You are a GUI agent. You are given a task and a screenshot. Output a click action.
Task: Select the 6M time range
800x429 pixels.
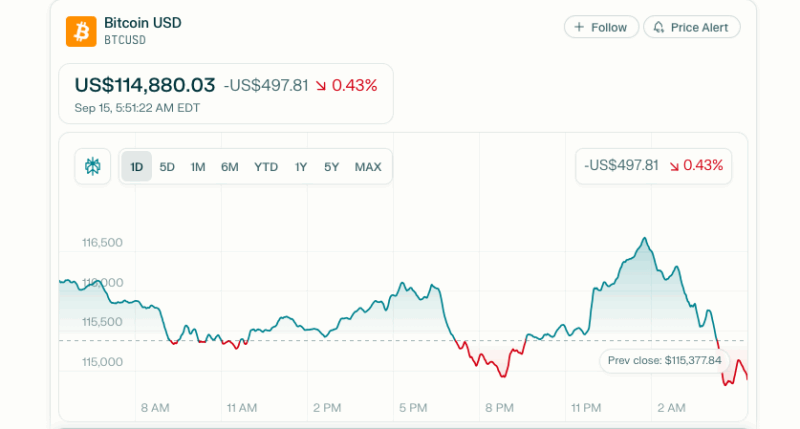(x=230, y=166)
